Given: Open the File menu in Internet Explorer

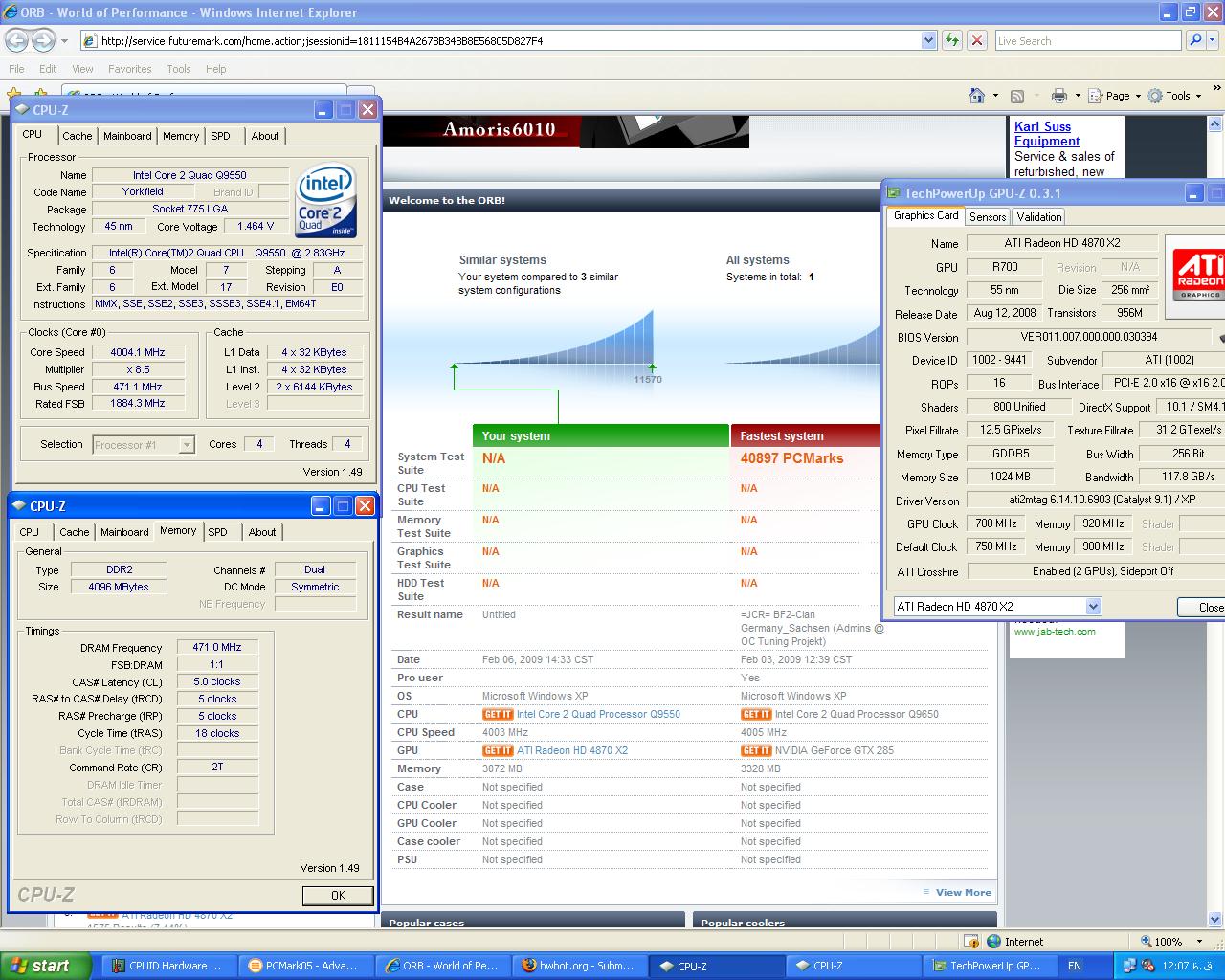Looking at the screenshot, I should tap(16, 69).
